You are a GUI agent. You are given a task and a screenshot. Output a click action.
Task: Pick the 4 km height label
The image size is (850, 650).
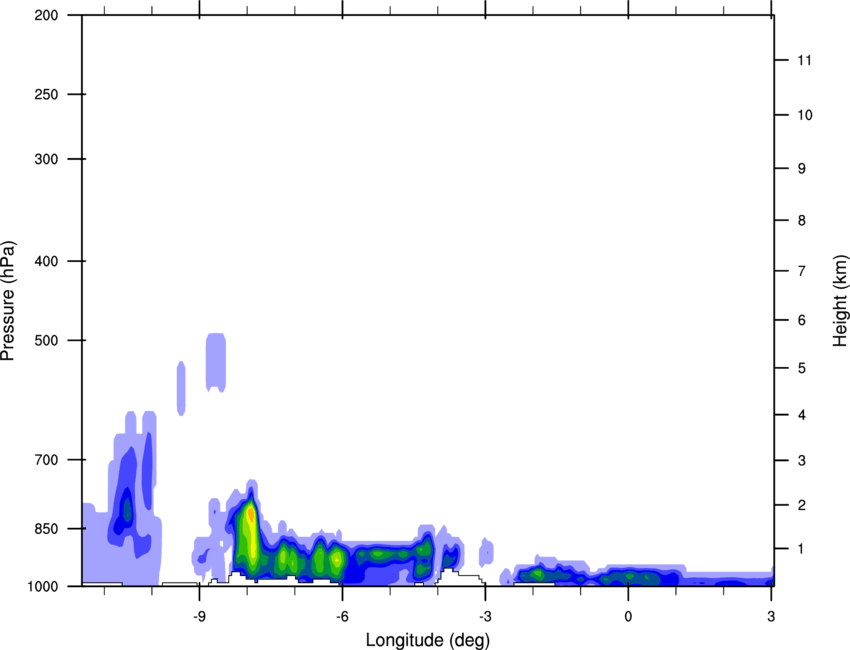point(802,415)
